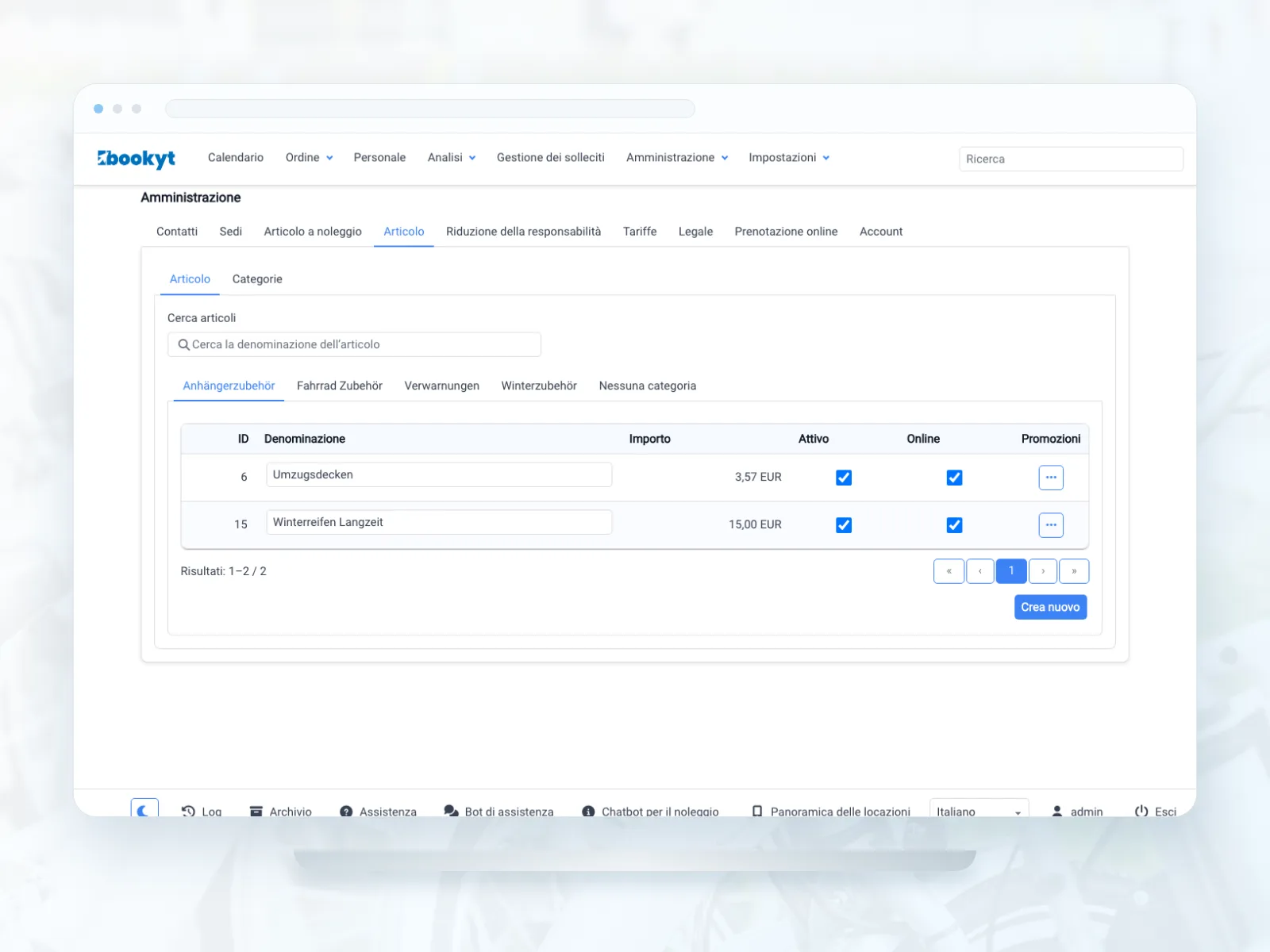Image resolution: width=1270 pixels, height=952 pixels.
Task: Expand the Impostazioni dropdown menu
Action: pyautogui.click(x=789, y=158)
